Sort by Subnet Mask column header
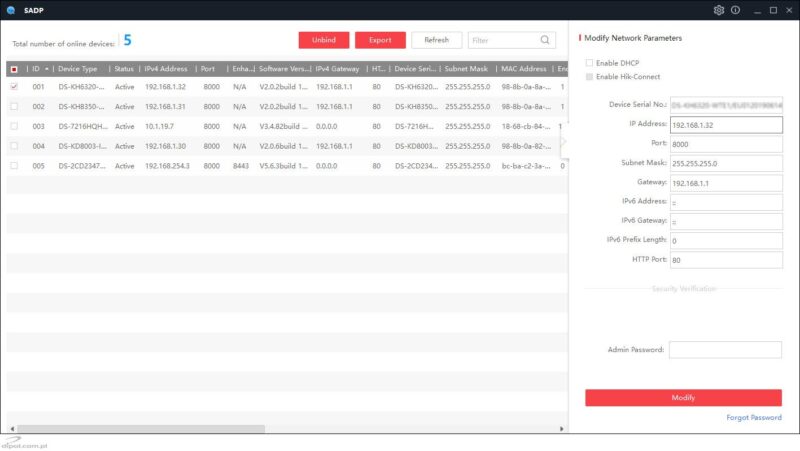Image resolution: width=800 pixels, height=451 pixels. (x=466, y=69)
